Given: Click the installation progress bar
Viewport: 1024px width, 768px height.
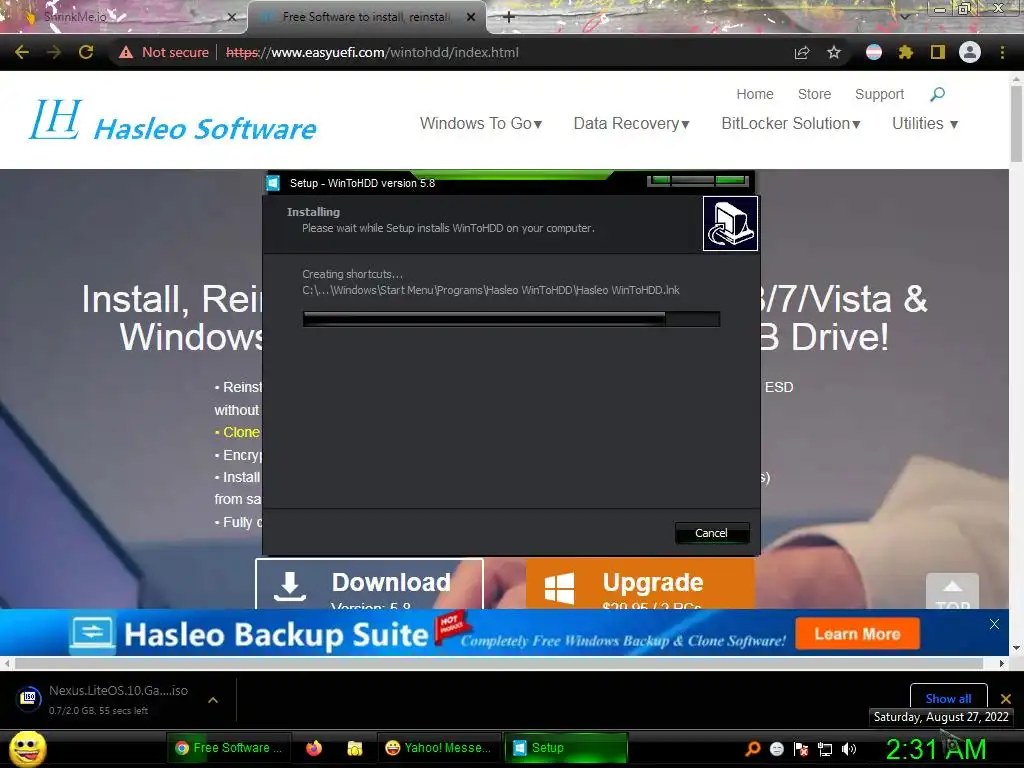Looking at the screenshot, I should pyautogui.click(x=511, y=319).
